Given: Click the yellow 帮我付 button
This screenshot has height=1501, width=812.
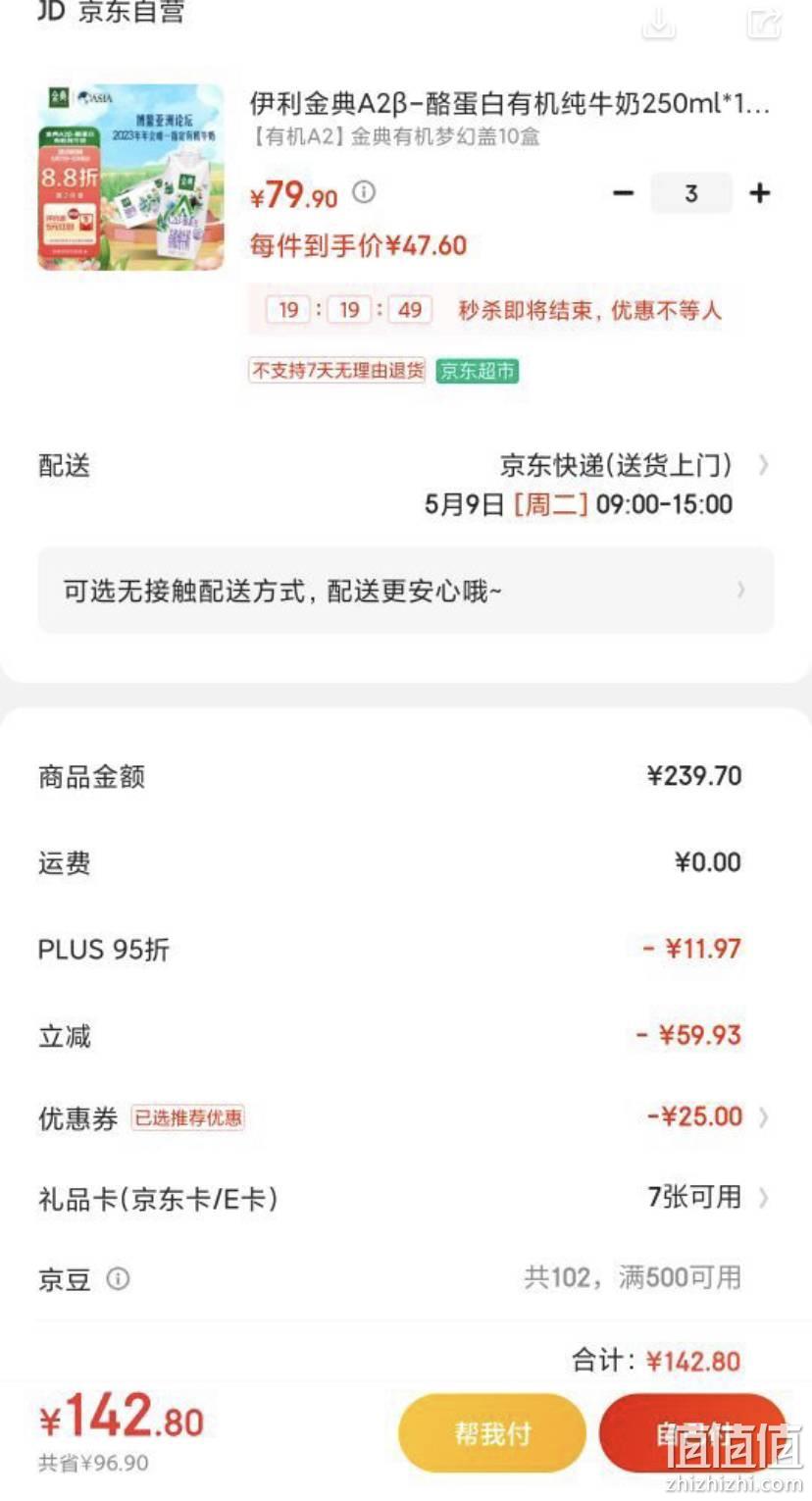Looking at the screenshot, I should [492, 1433].
